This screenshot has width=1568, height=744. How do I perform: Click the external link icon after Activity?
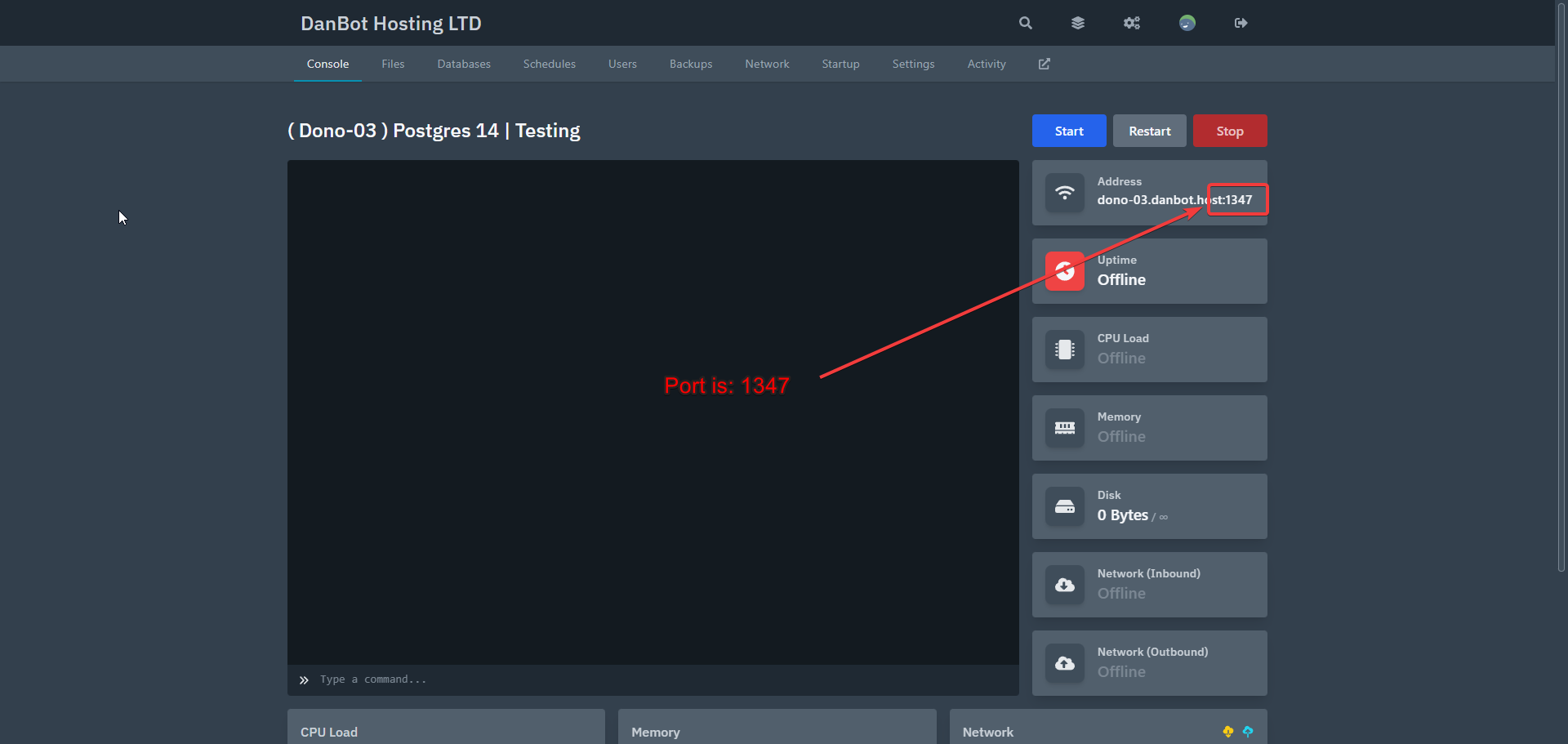click(1044, 64)
